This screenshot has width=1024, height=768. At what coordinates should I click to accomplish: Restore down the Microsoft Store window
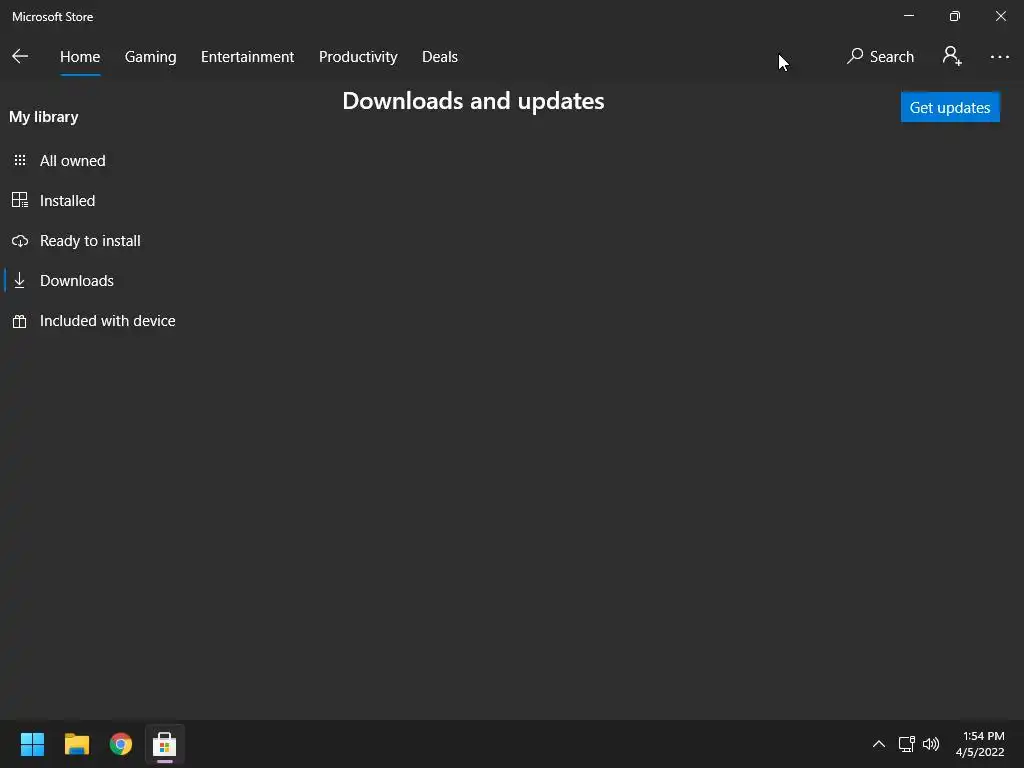pyautogui.click(x=955, y=16)
